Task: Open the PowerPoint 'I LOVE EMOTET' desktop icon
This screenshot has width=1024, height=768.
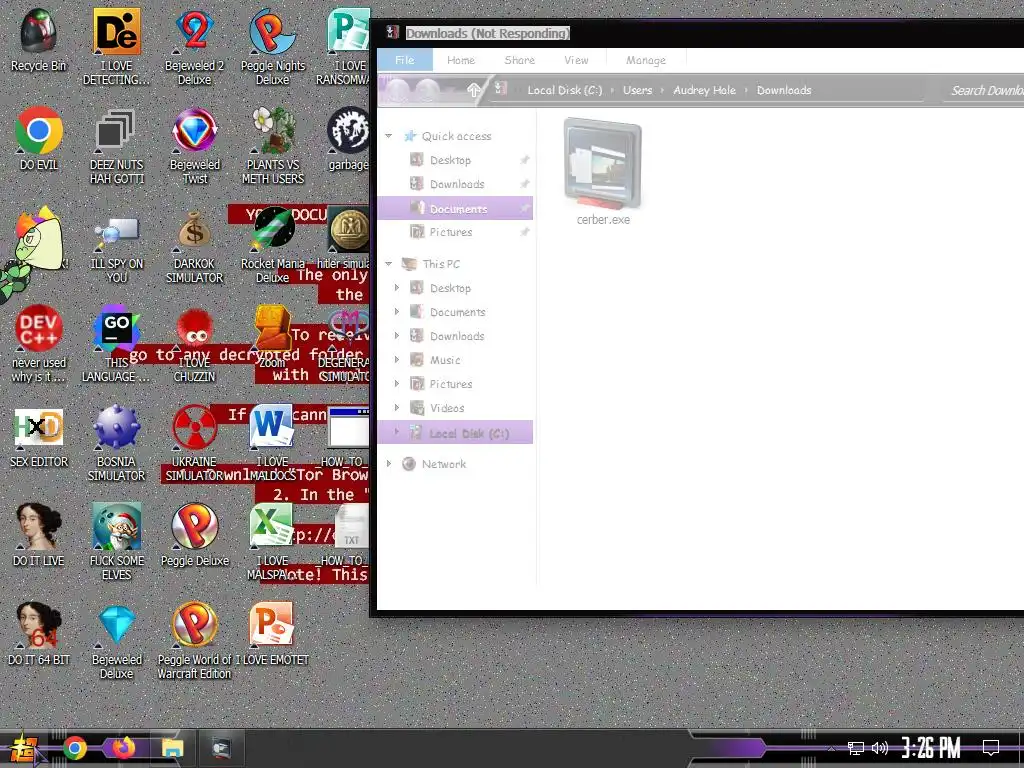Action: [272, 635]
